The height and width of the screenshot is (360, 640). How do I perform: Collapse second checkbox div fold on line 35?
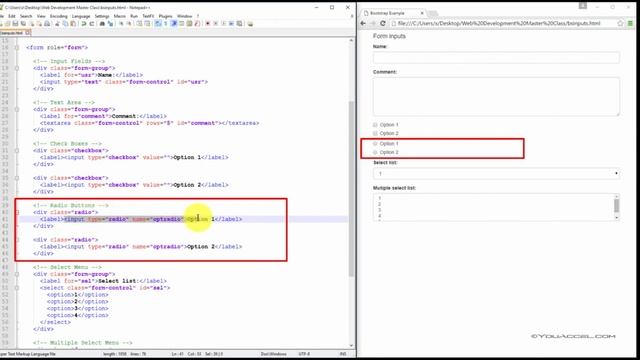(17, 178)
